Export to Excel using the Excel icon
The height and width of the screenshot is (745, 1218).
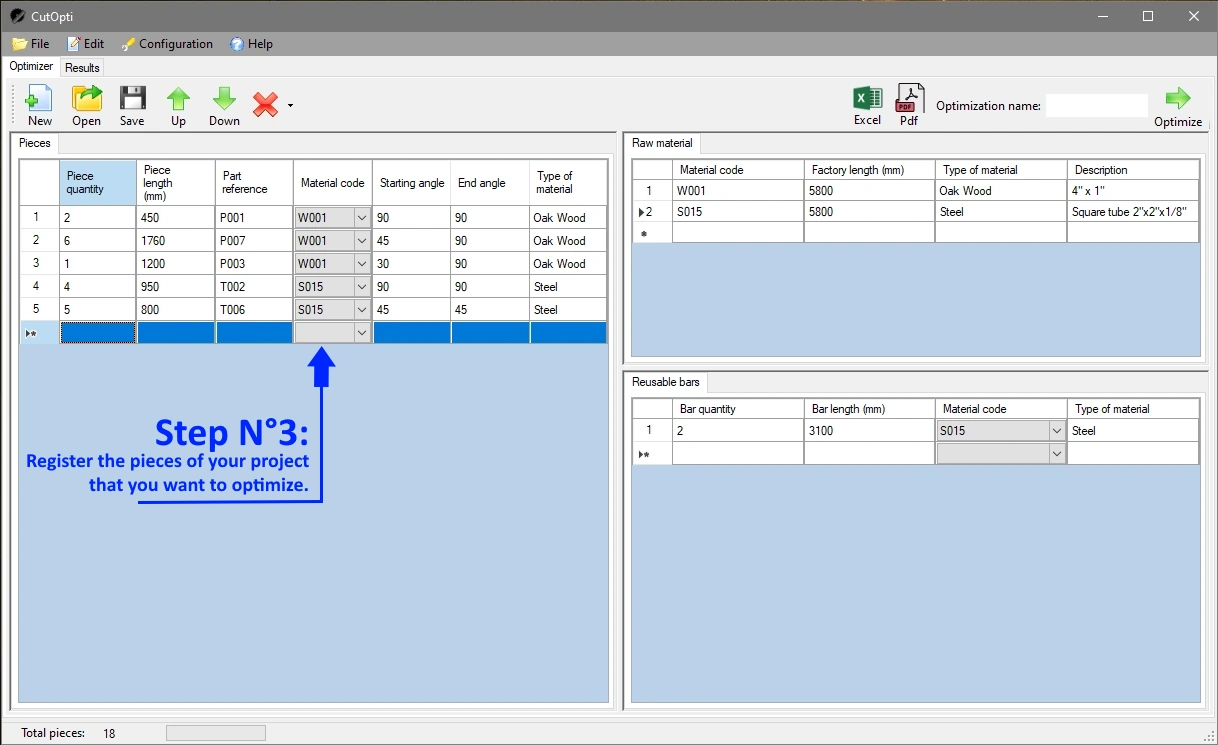pos(867,104)
